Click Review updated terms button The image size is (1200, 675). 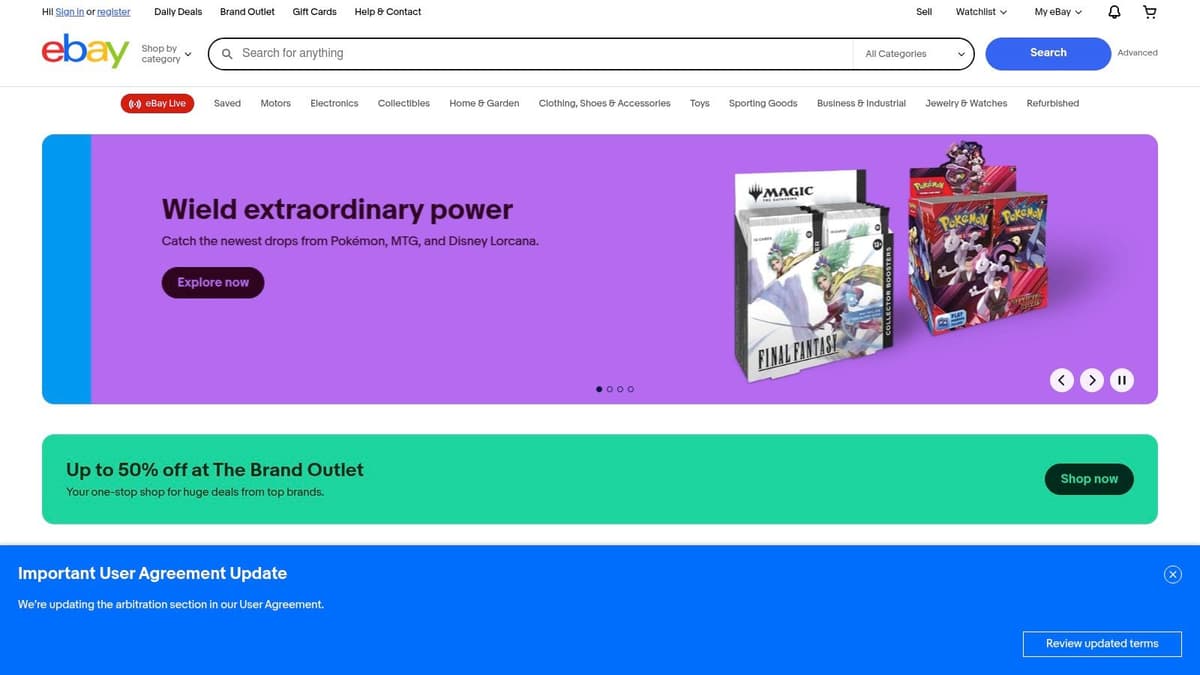[x=1102, y=644]
